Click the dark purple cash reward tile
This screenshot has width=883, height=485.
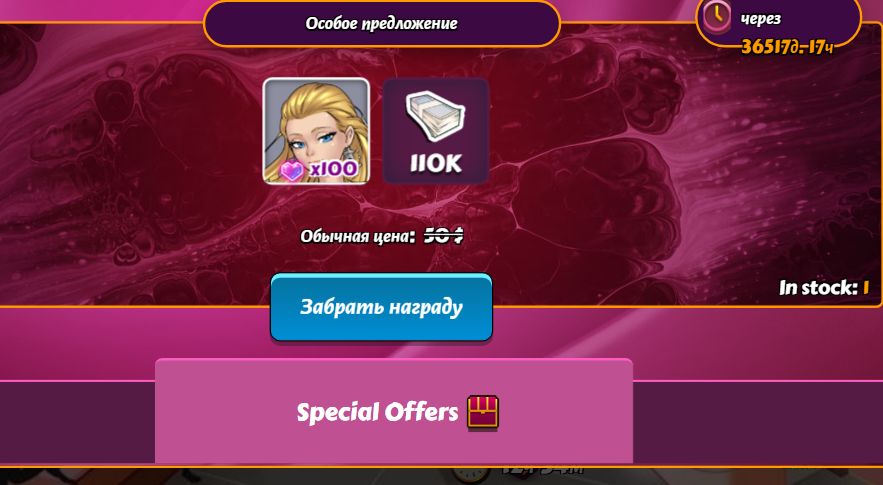(436, 131)
